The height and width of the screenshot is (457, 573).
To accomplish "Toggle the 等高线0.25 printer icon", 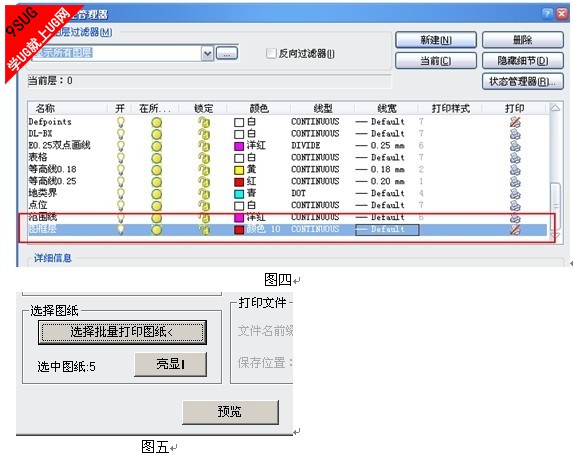I will pyautogui.click(x=515, y=182).
